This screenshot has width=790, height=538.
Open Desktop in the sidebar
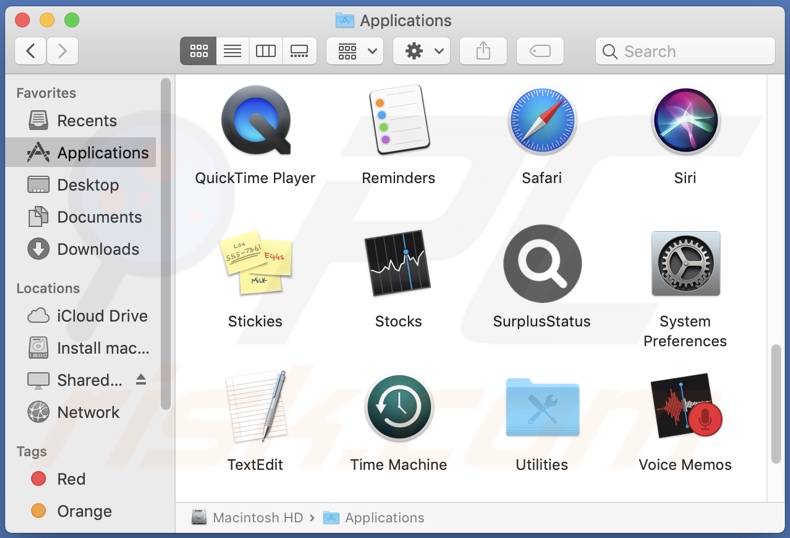pyautogui.click(x=81, y=184)
